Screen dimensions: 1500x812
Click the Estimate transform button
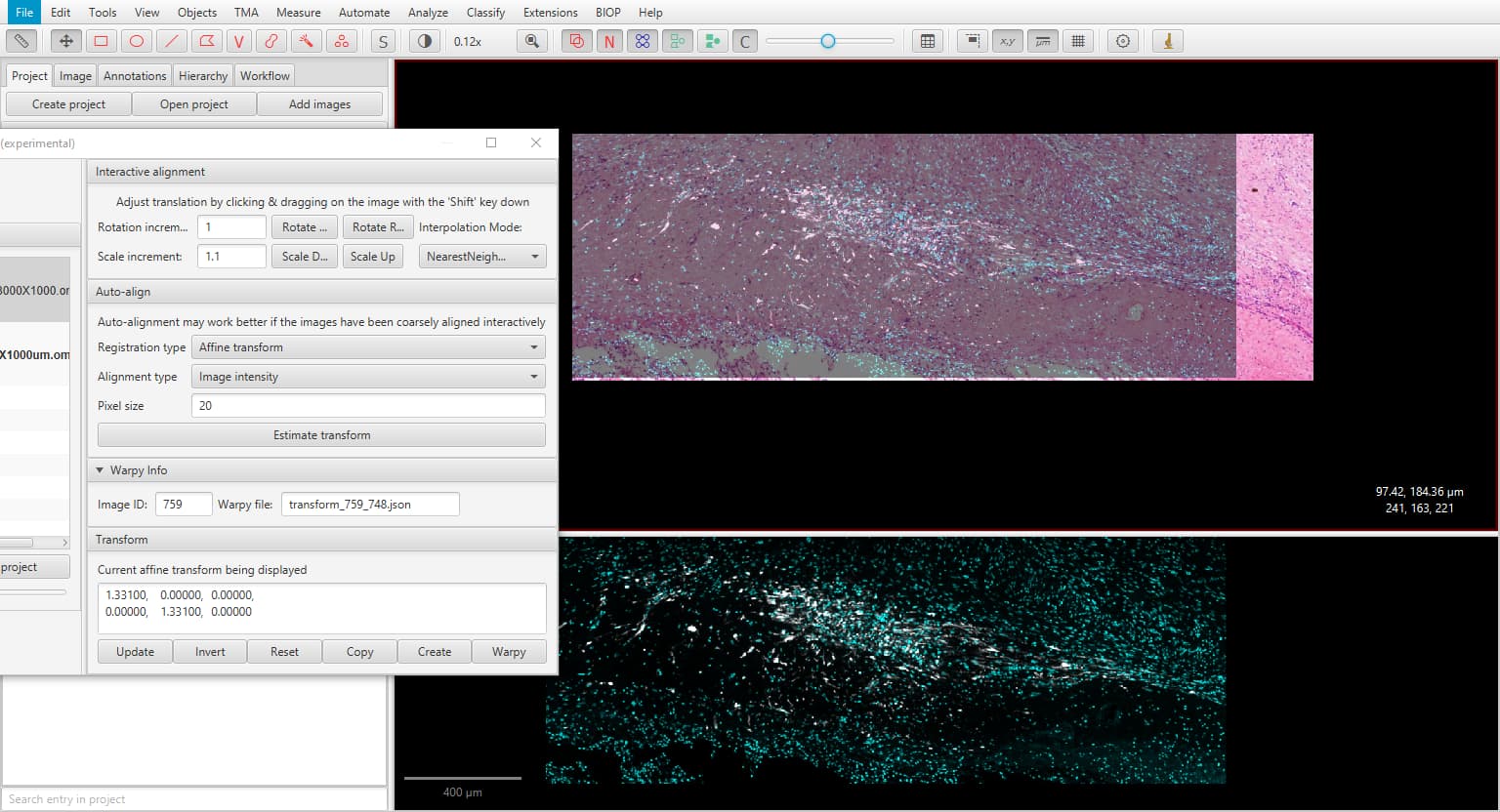321,435
